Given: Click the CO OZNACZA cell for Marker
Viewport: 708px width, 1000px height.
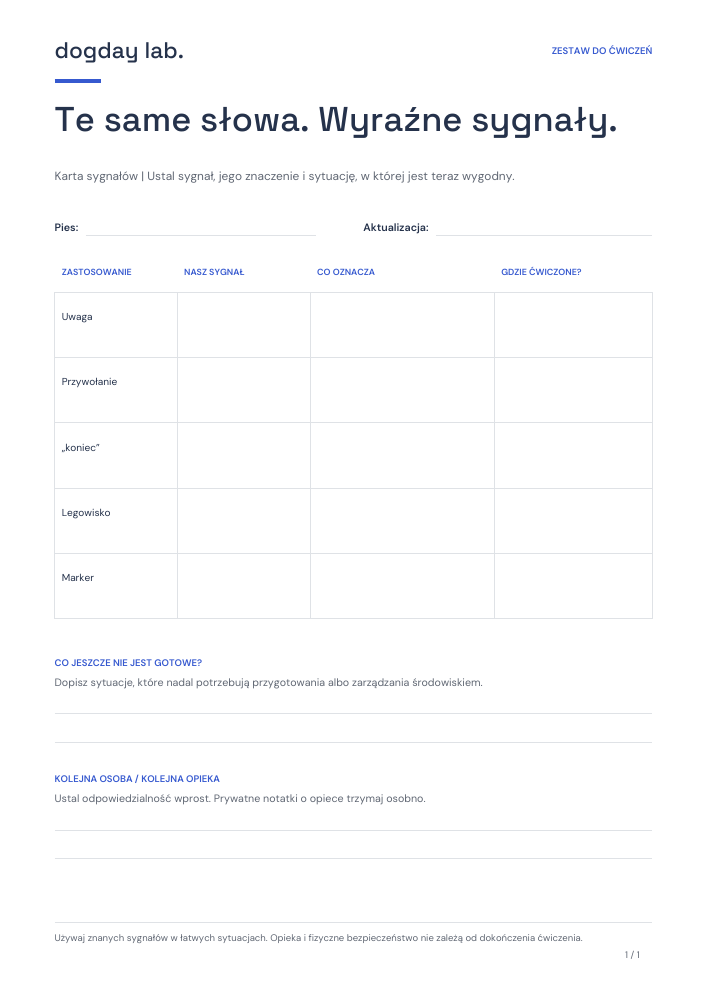Looking at the screenshot, I should point(402,586).
